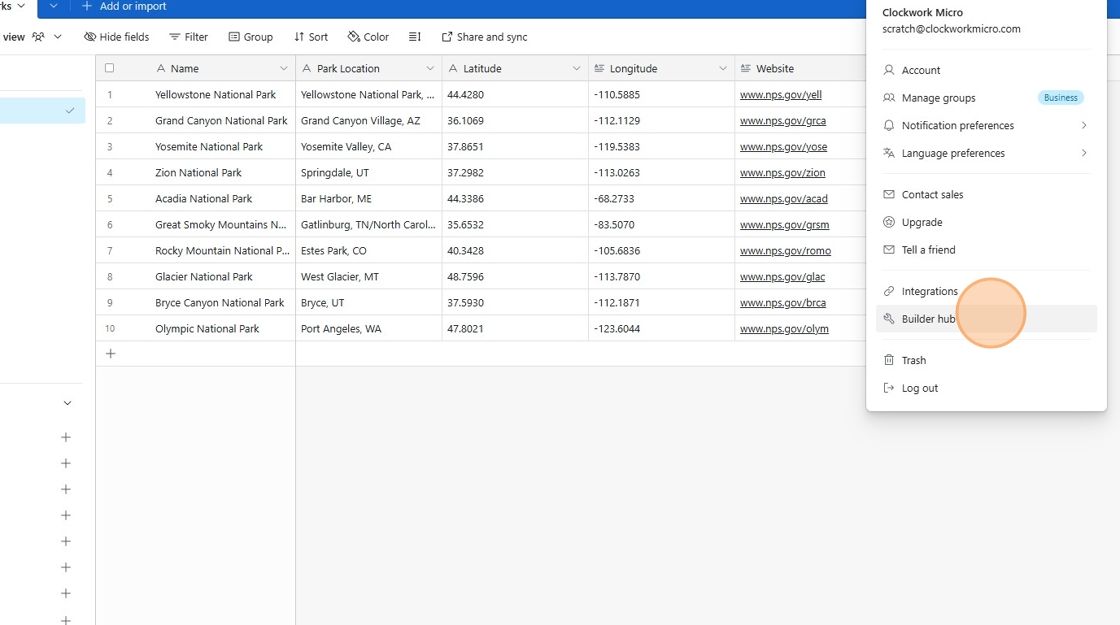1120x625 pixels.
Task: Expand Notification preferences chevron
Action: click(x=1084, y=126)
